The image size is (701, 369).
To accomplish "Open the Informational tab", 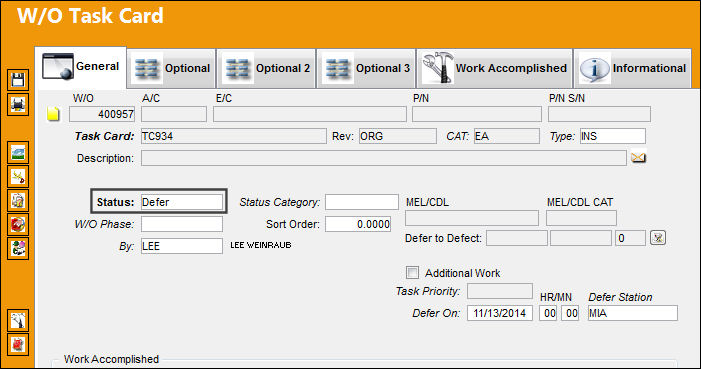I will (x=633, y=68).
